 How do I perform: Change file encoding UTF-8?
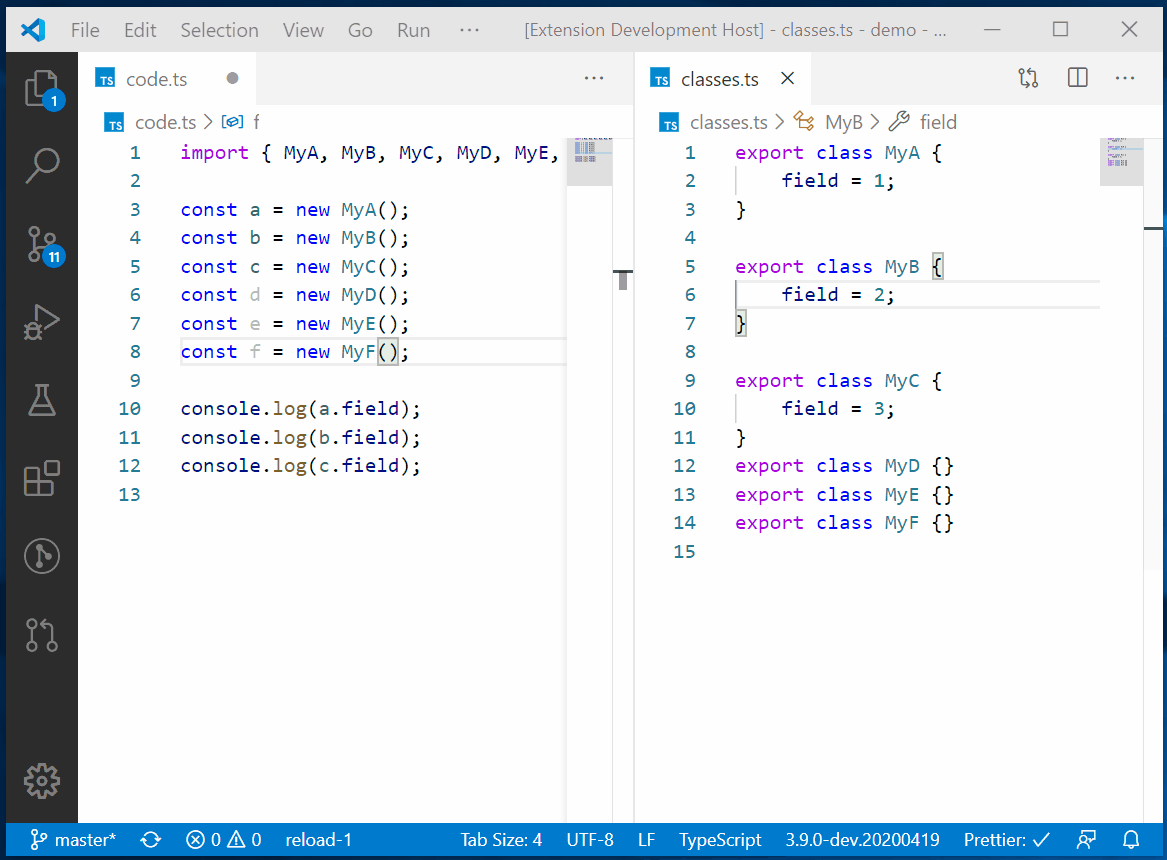click(589, 840)
